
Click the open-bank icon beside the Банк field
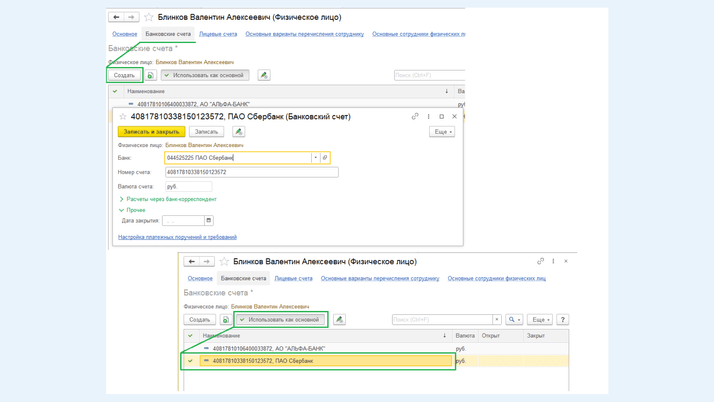coord(325,158)
